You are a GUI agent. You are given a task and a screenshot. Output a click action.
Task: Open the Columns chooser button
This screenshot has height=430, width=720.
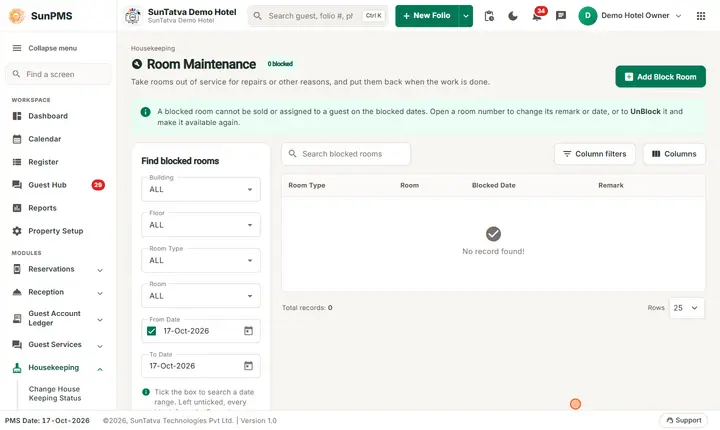(674, 154)
